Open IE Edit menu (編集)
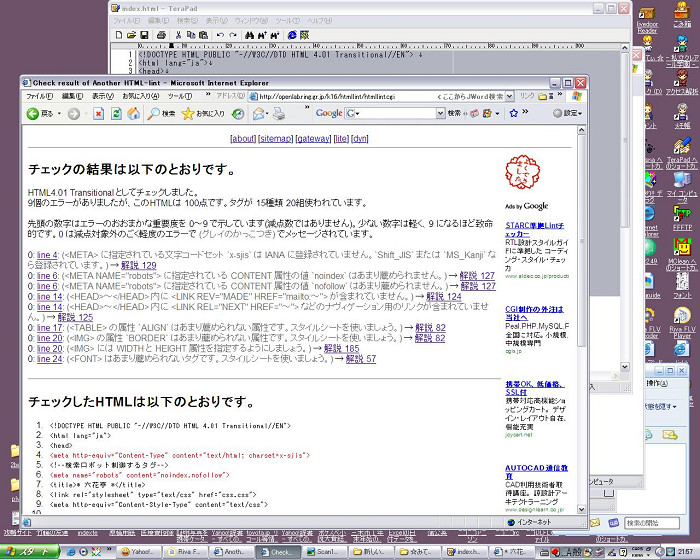The height and width of the screenshot is (560, 700). 72,96
